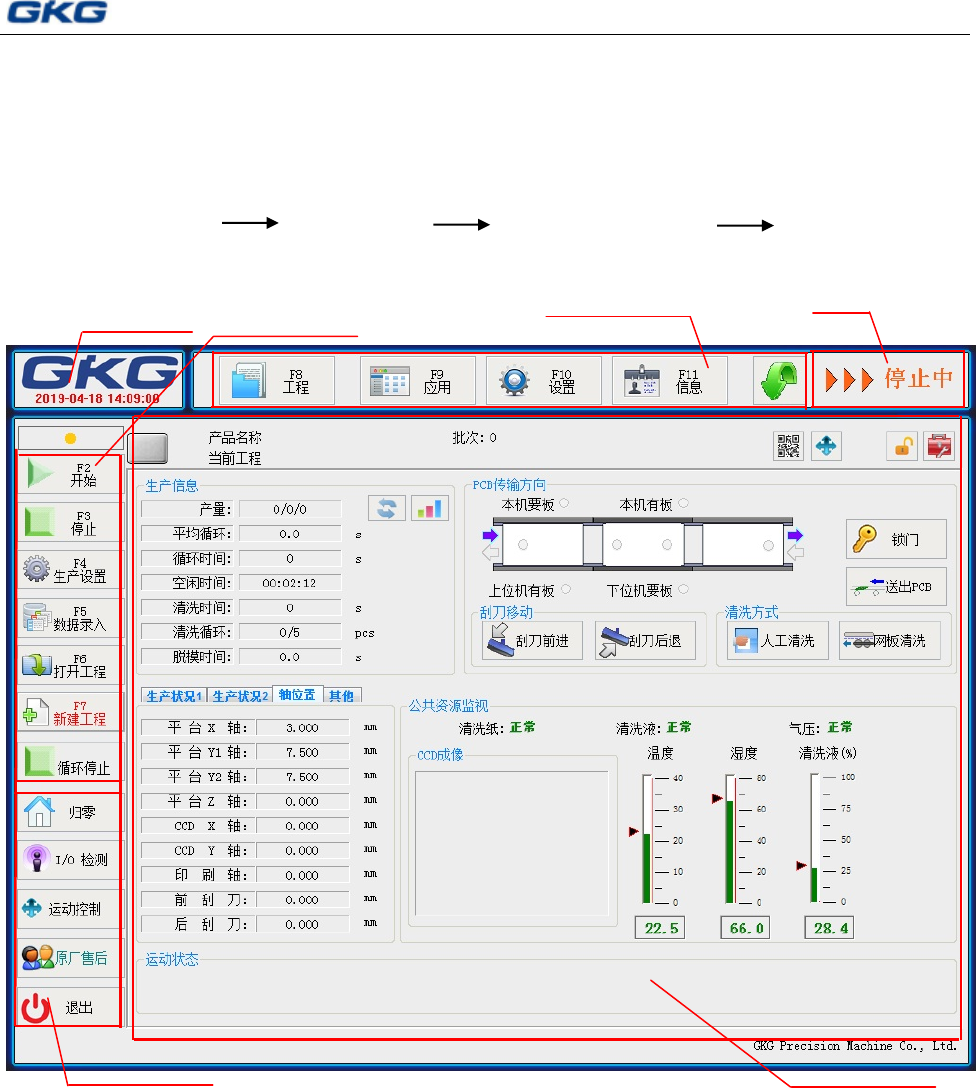976x1088 pixels.
Task: Click 空闲时间 value 00:02:12
Action: pyautogui.click(x=290, y=583)
